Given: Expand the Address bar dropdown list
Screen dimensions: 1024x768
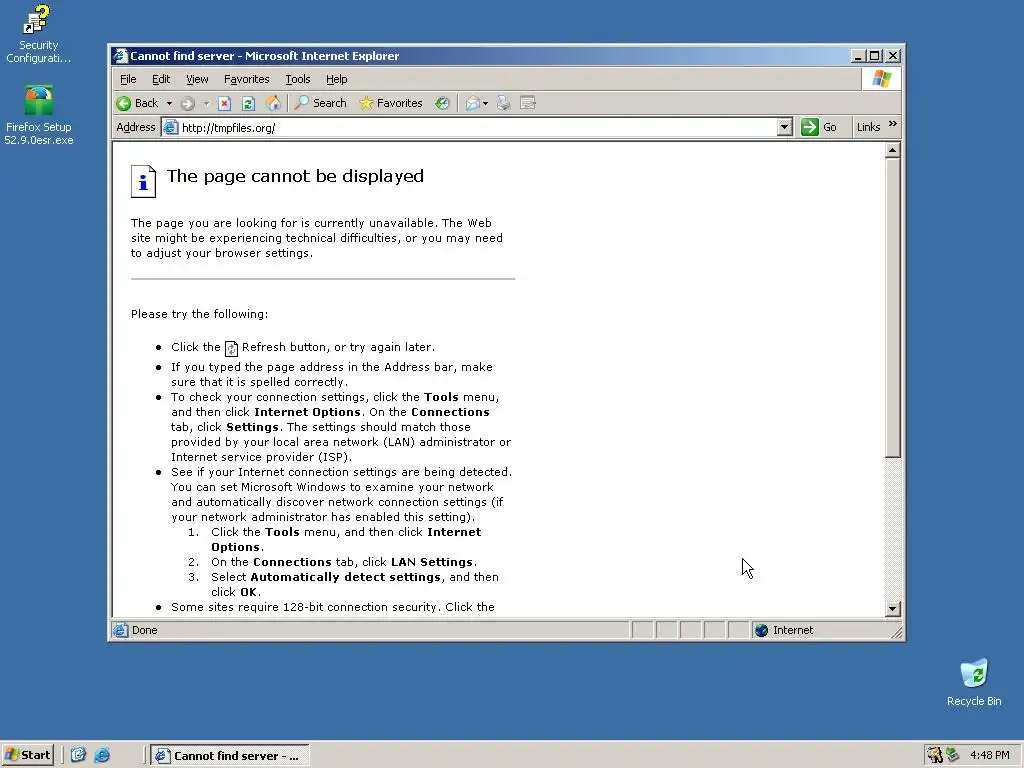Looking at the screenshot, I should pos(785,127).
